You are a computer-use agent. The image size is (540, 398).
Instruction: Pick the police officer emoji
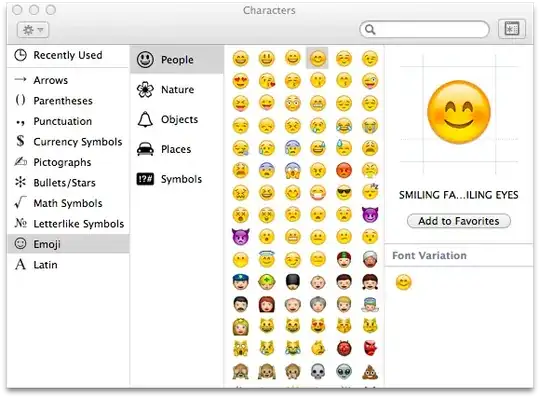point(241,282)
